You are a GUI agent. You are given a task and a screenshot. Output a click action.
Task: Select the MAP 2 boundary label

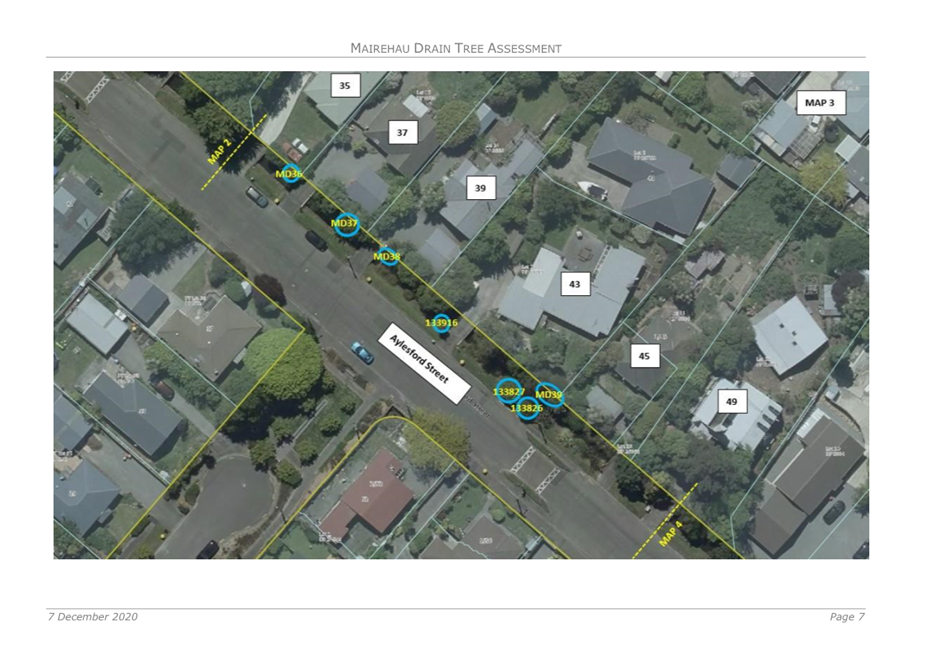pyautogui.click(x=219, y=151)
